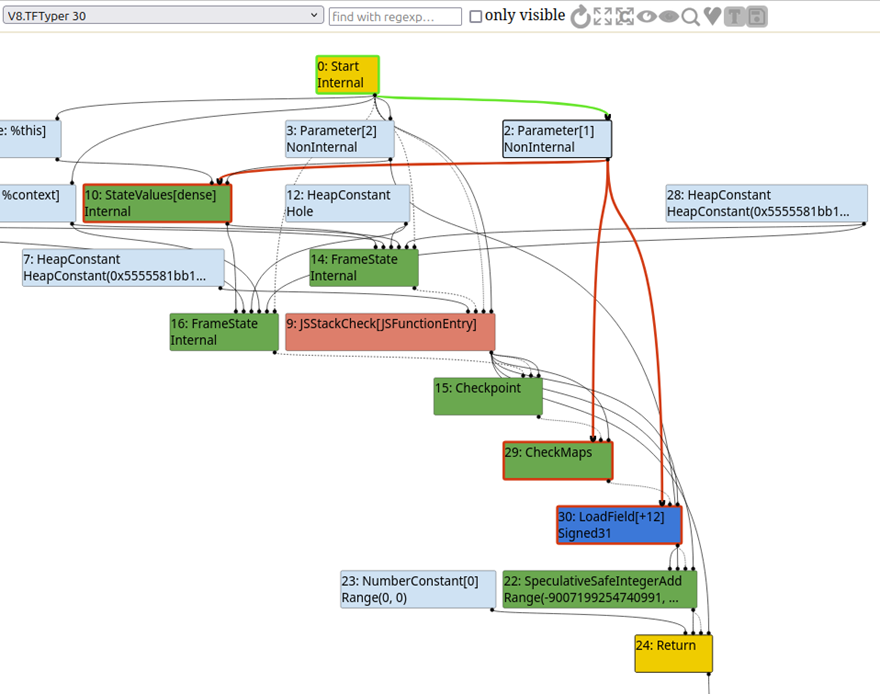
Task: Enable the only visible checkbox
Action: point(475,16)
